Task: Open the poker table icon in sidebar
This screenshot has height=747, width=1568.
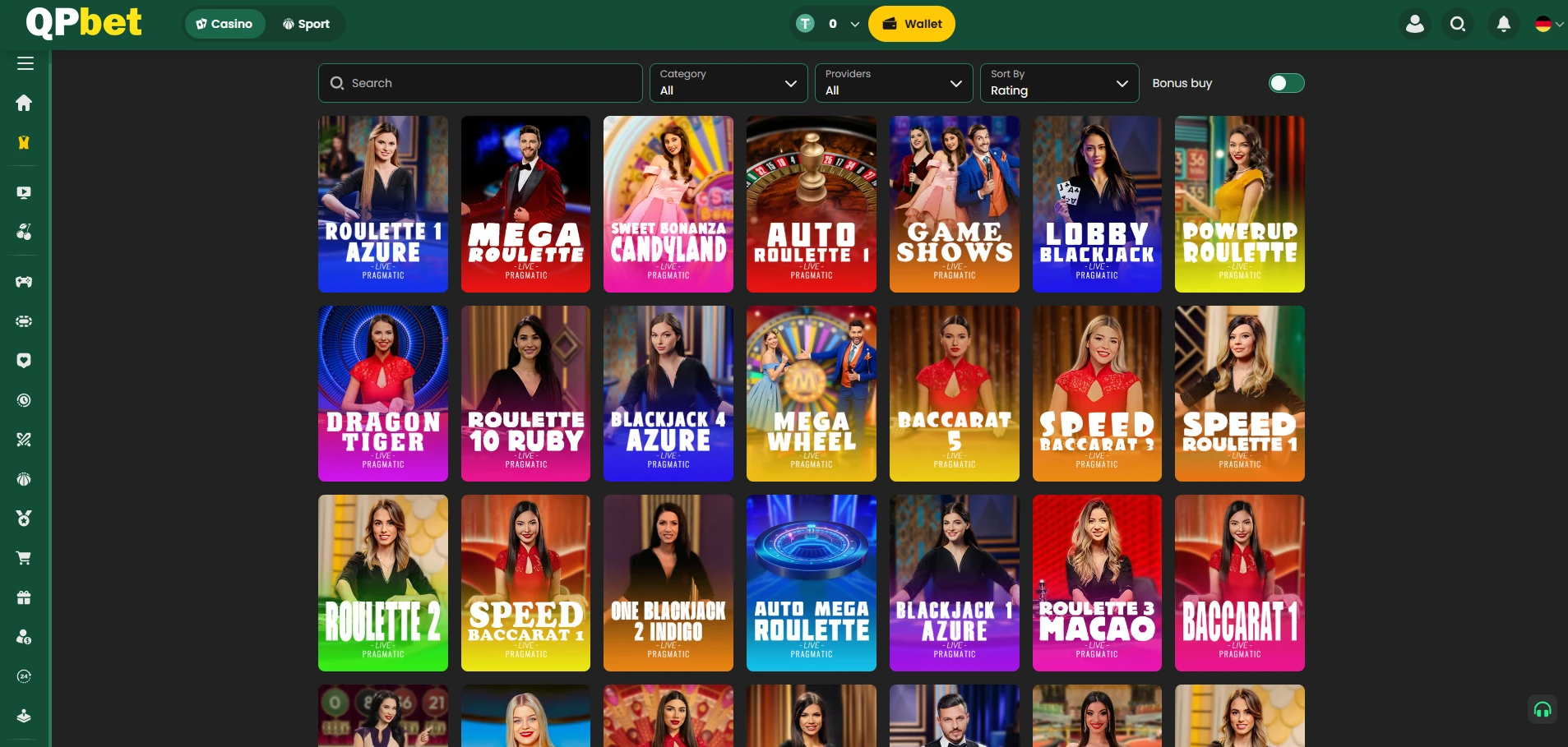Action: [24, 321]
